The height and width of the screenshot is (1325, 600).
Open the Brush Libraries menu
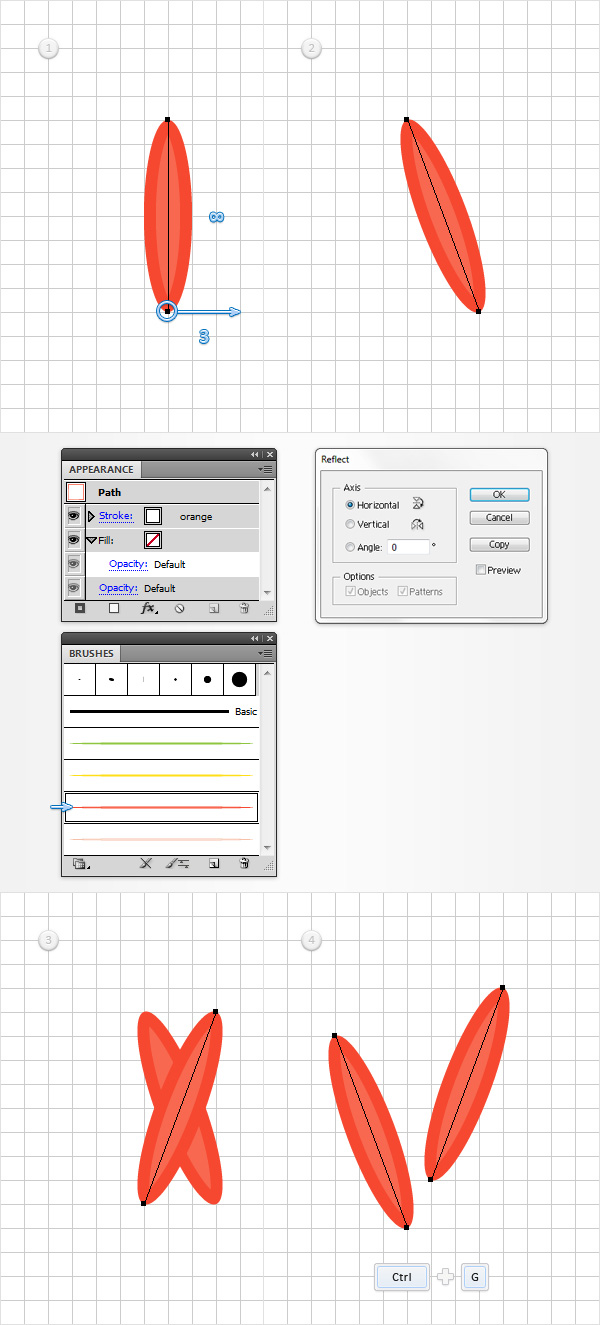point(81,864)
